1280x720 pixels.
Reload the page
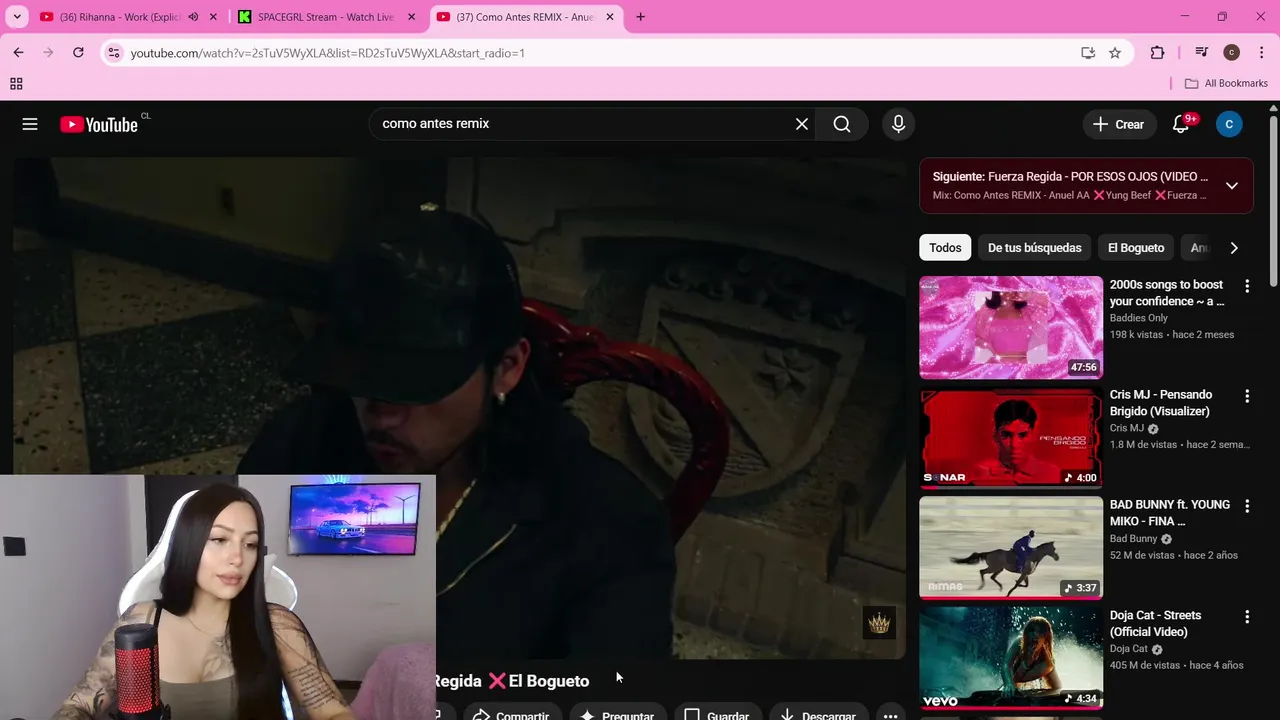(x=78, y=53)
